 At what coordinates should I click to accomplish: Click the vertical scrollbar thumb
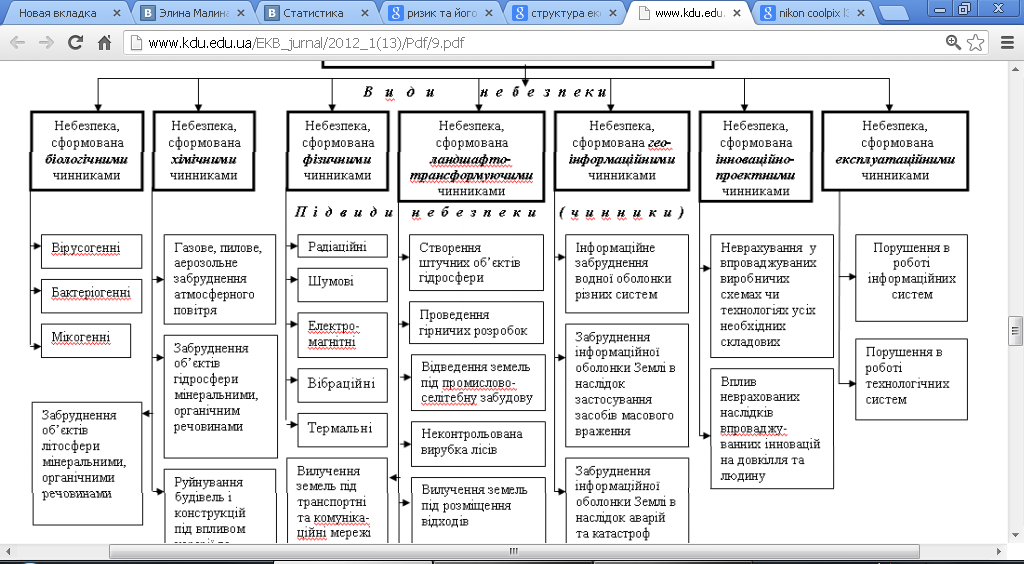1016,330
